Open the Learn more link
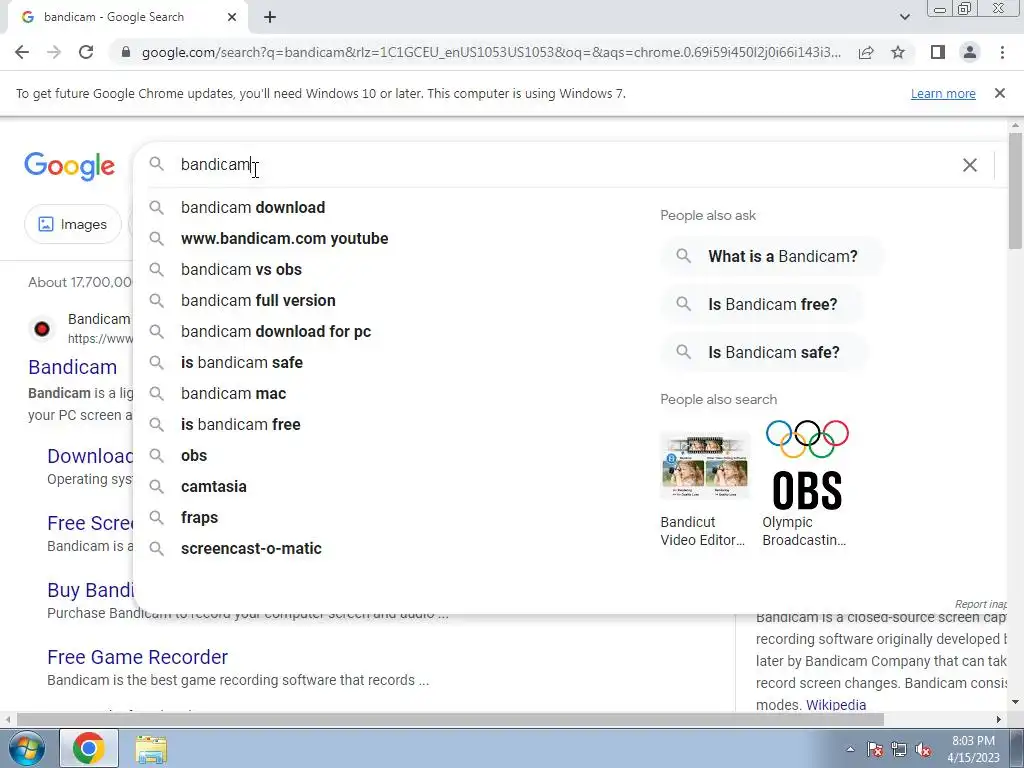Image resolution: width=1024 pixels, height=768 pixels. click(943, 93)
